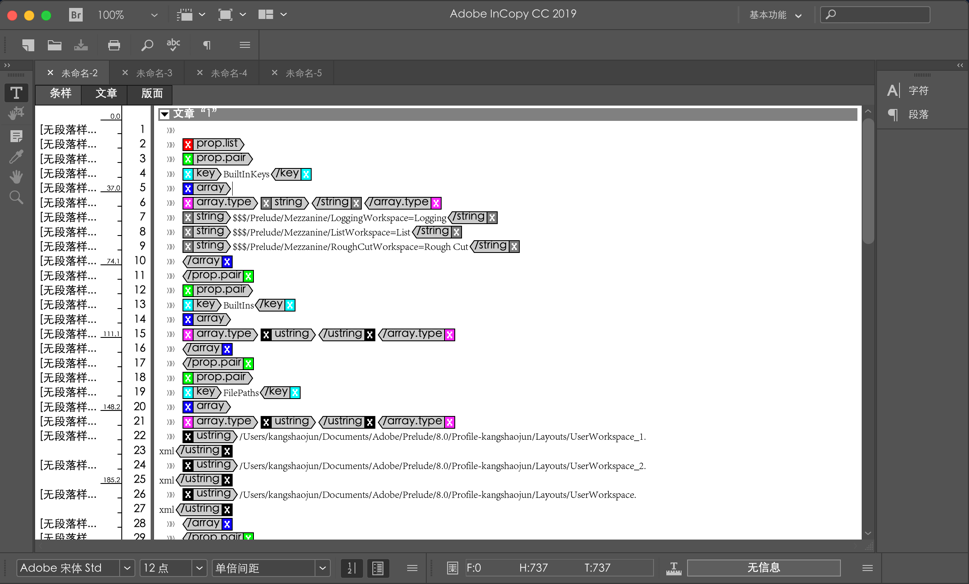Click the copyfit info icon

pyautogui.click(x=452, y=568)
